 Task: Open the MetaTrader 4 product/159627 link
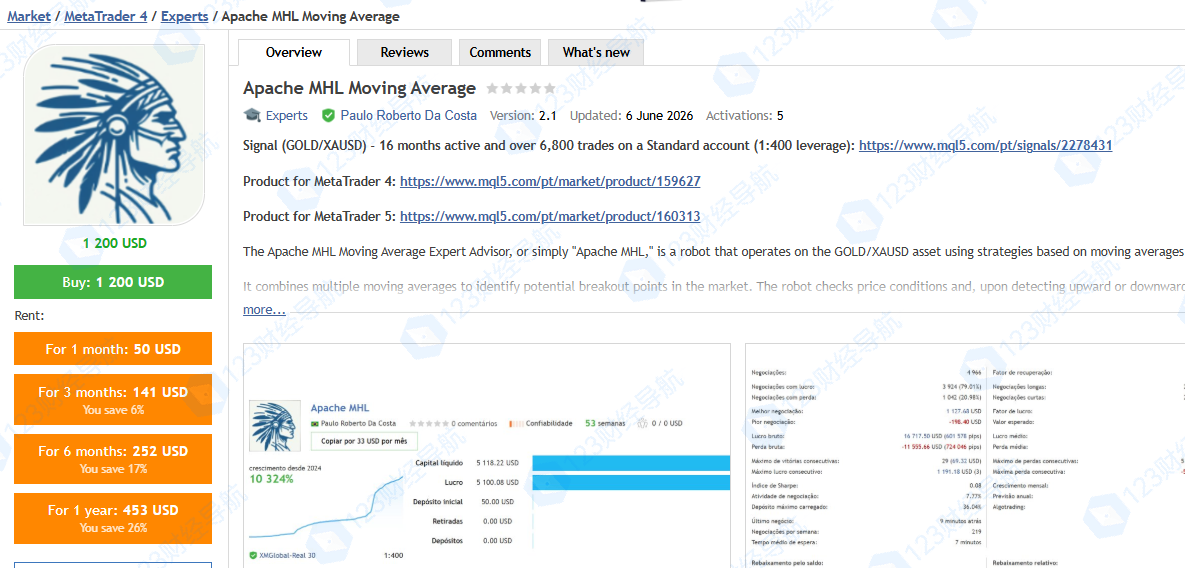(550, 181)
